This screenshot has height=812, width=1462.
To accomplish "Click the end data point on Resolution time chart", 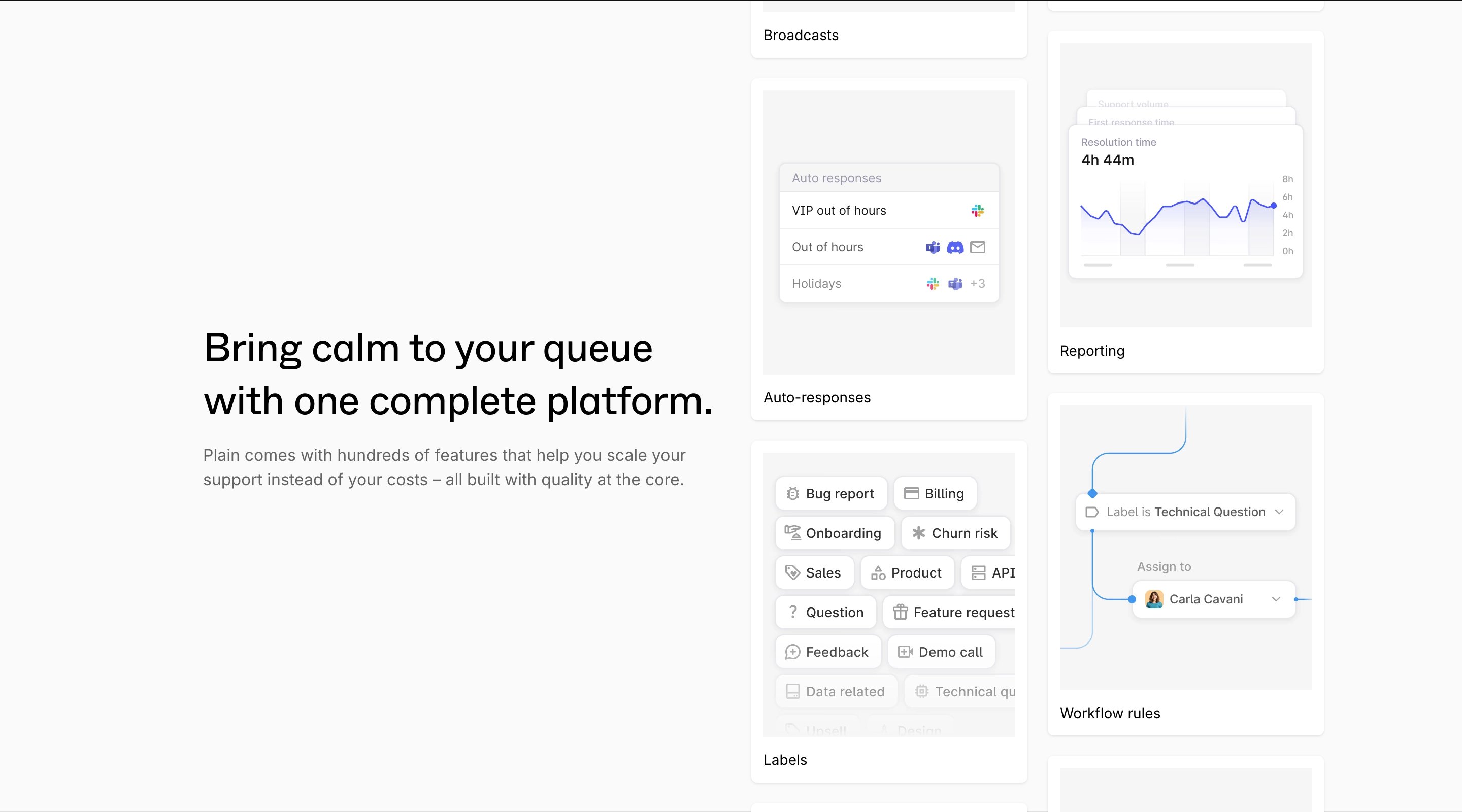I will (x=1274, y=206).
